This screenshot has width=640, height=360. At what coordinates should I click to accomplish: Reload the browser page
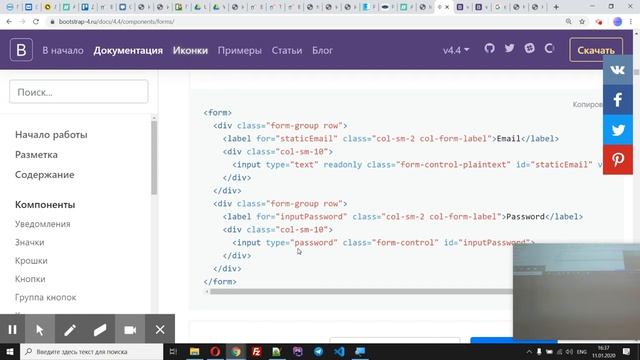point(36,21)
